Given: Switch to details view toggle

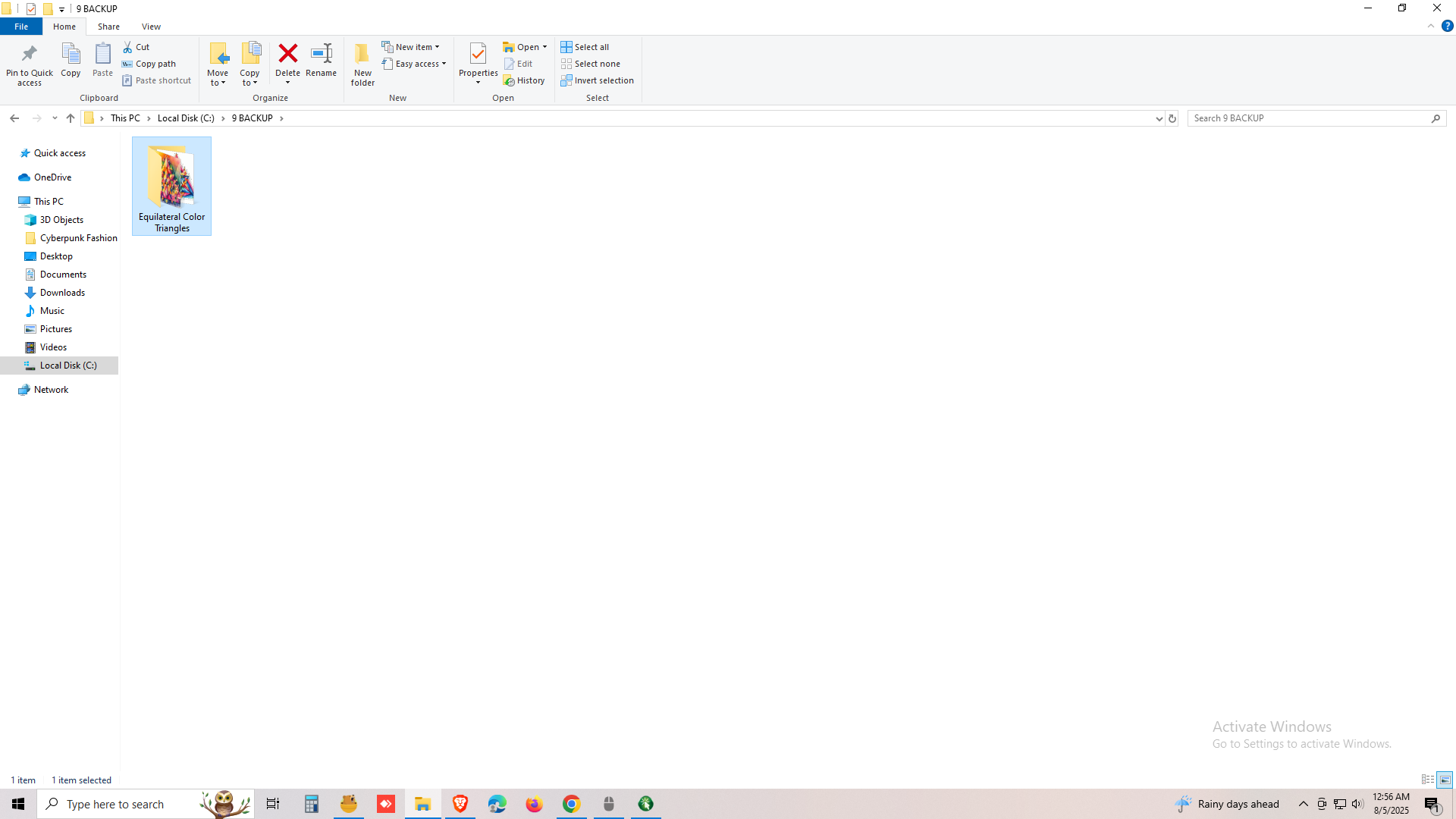Looking at the screenshot, I should pyautogui.click(x=1427, y=780).
